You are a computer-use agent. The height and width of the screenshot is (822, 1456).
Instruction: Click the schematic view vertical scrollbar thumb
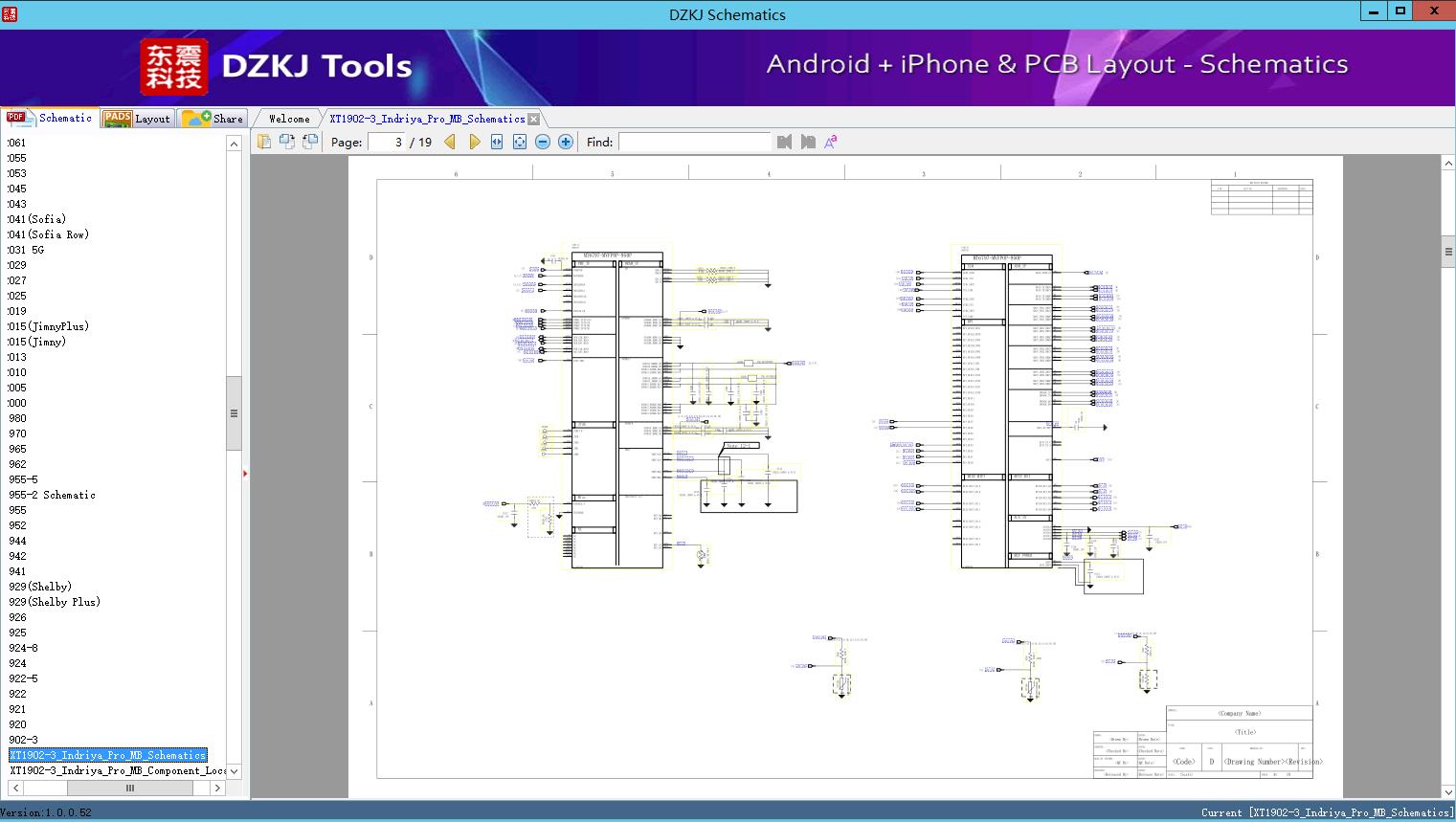[1447, 252]
